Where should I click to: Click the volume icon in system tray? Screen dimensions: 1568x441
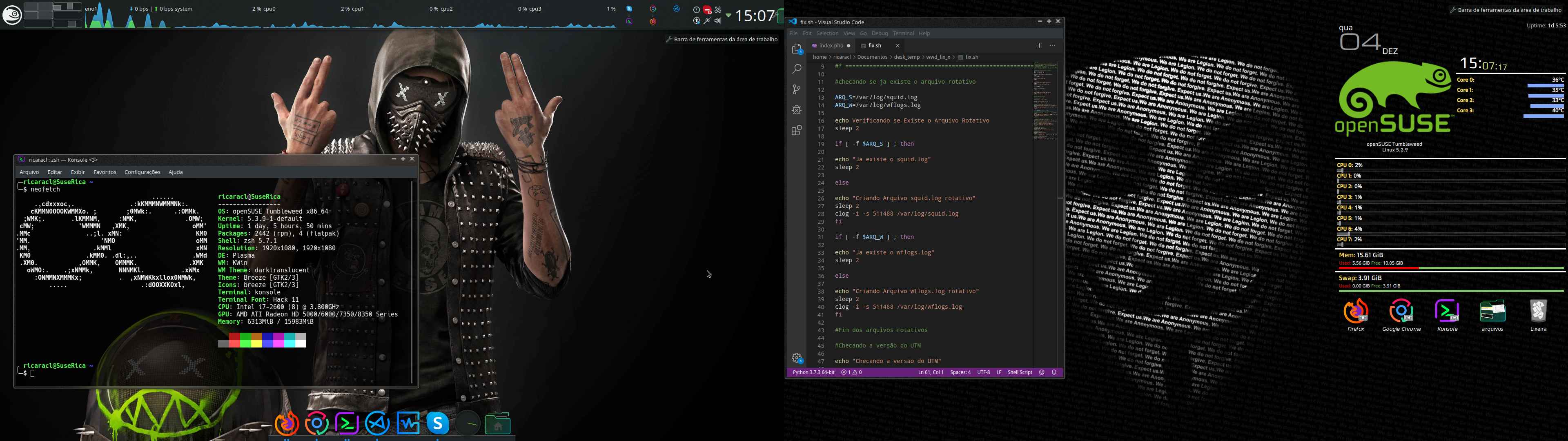coord(718,21)
